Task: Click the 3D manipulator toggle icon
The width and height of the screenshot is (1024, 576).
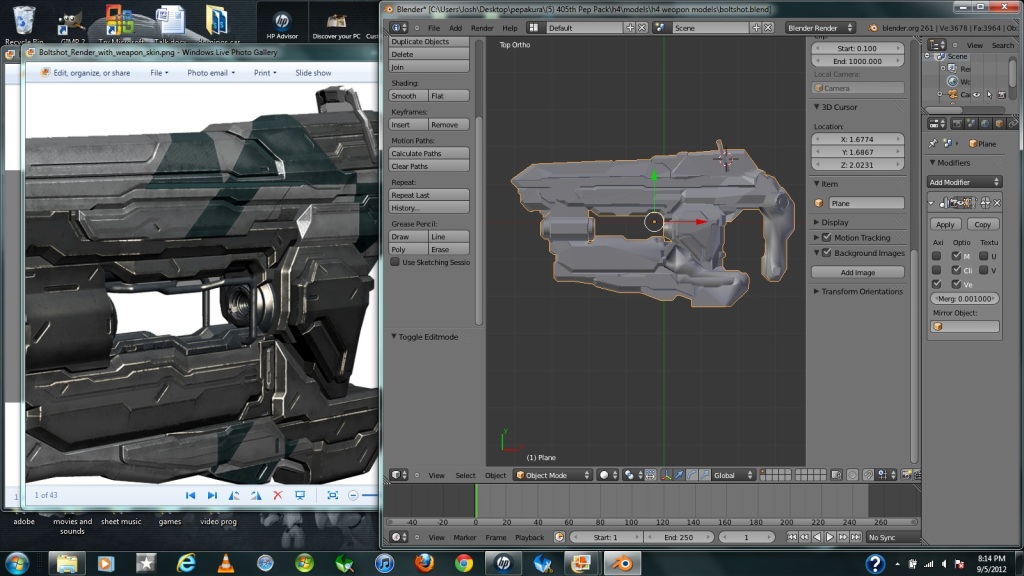Action: tap(666, 475)
